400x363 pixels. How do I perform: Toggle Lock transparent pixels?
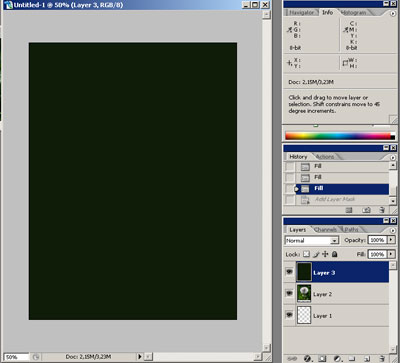click(x=306, y=254)
